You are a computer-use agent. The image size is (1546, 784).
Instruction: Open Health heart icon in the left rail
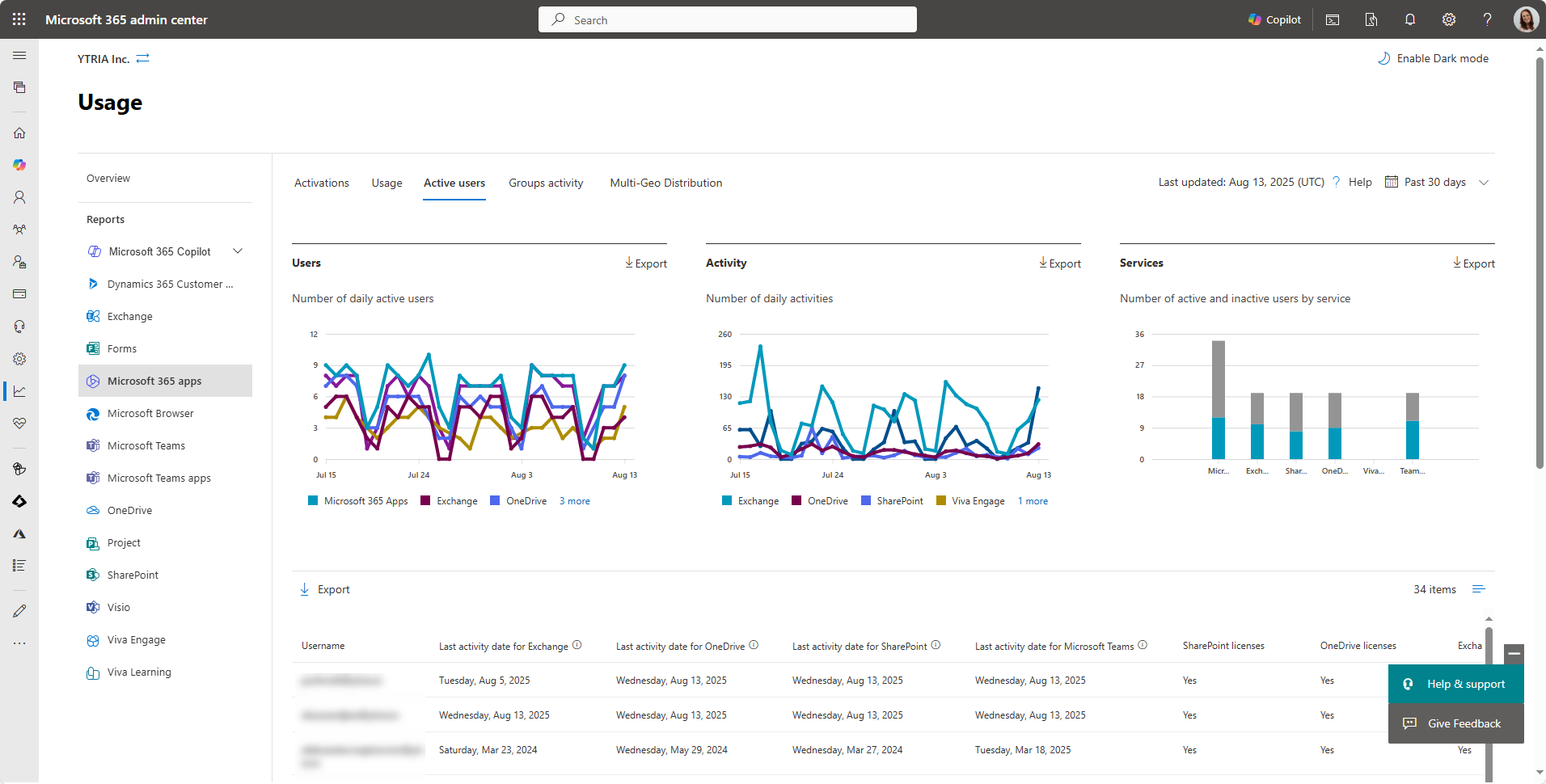click(19, 424)
